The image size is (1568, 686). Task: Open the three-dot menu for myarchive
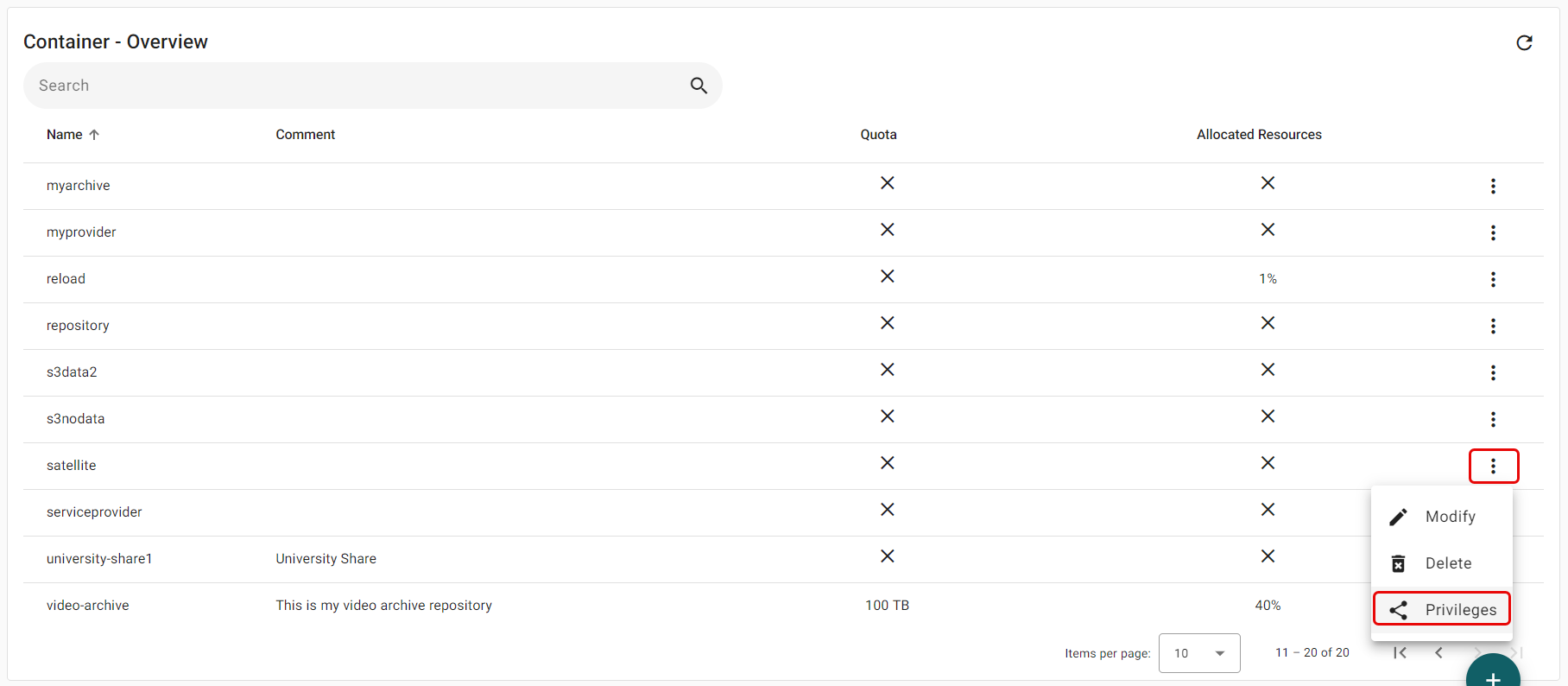click(x=1493, y=186)
